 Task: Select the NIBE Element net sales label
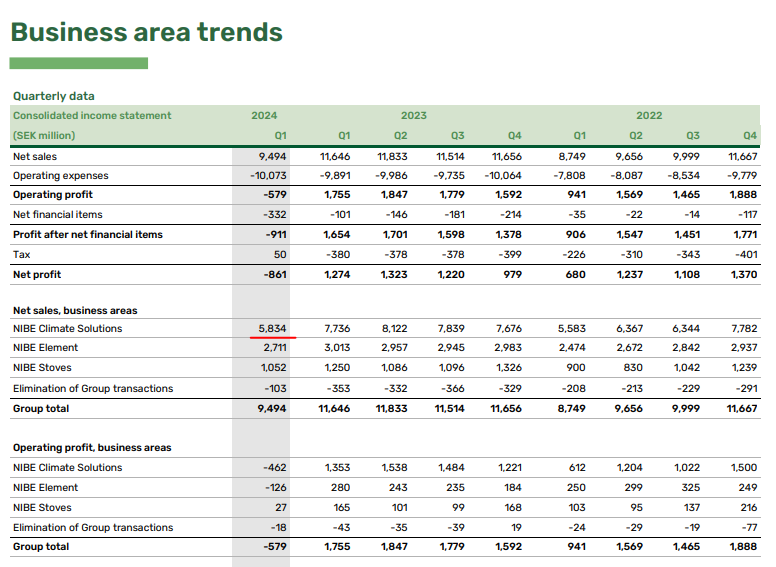pyautogui.click(x=46, y=348)
